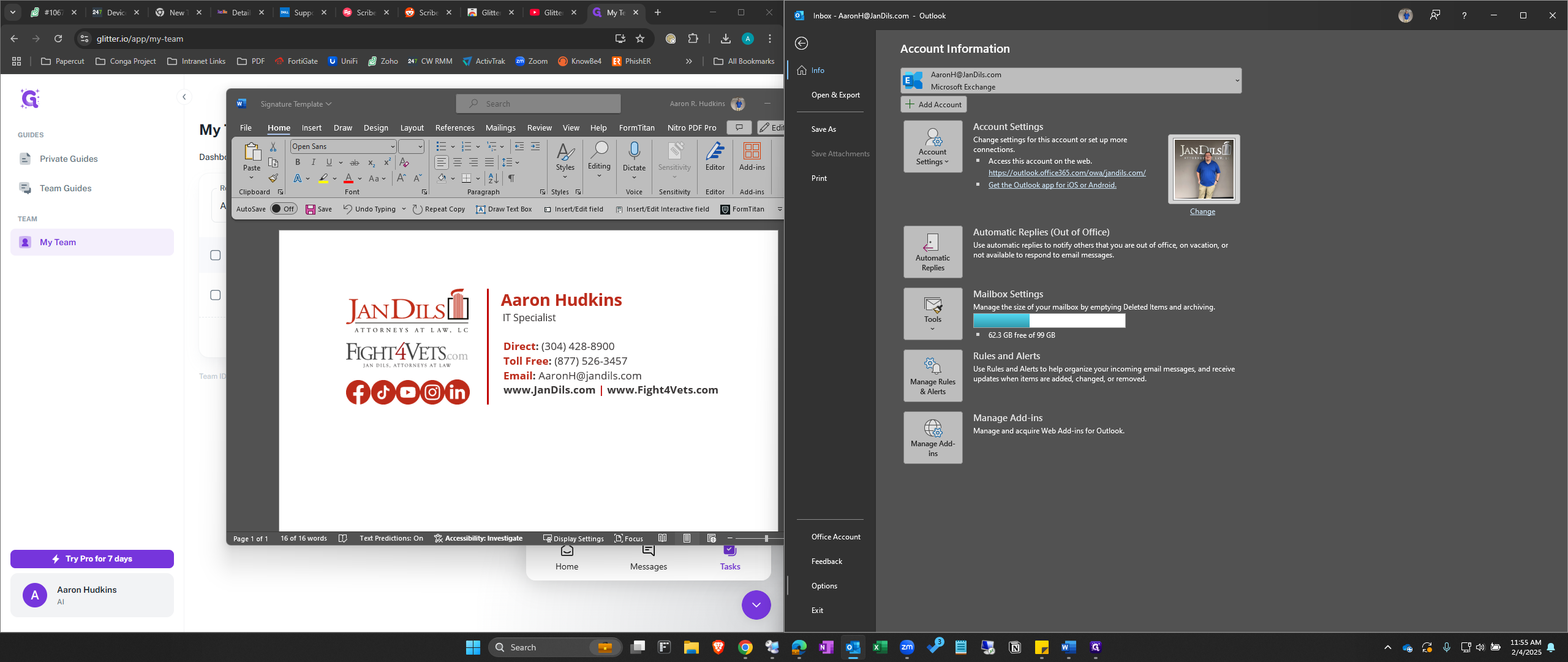Viewport: 1568px width, 662px height.
Task: Center align paragraph in Word
Action: (458, 162)
